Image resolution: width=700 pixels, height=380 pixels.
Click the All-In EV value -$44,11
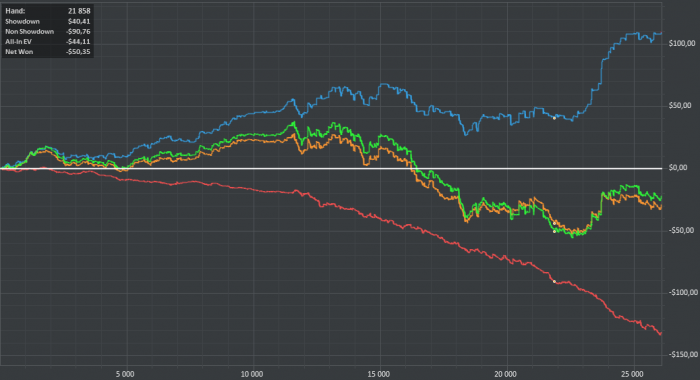pyautogui.click(x=78, y=42)
